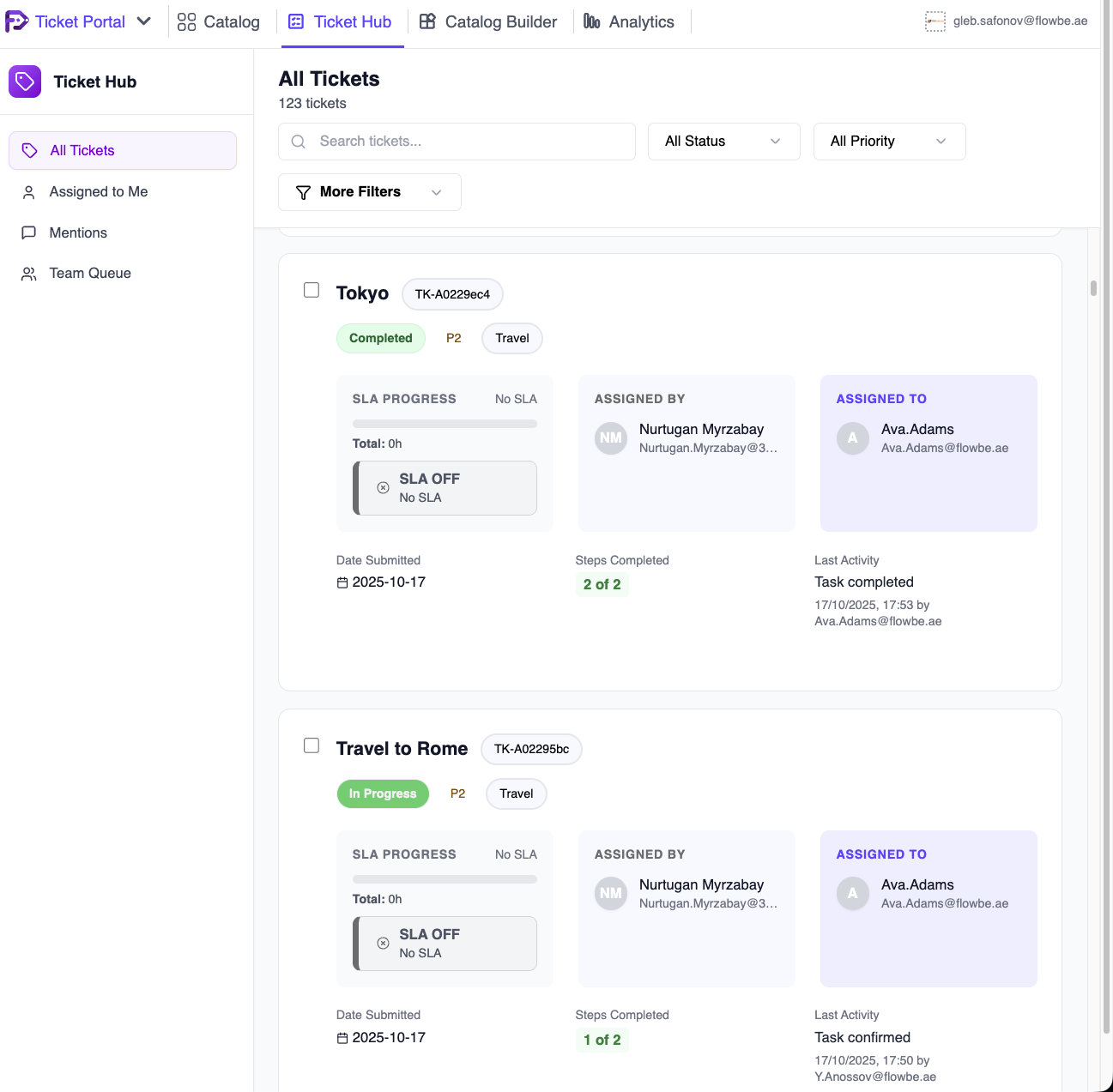Click the Tokyo SLA progress bar
Image resolution: width=1113 pixels, height=1092 pixels.
point(445,424)
